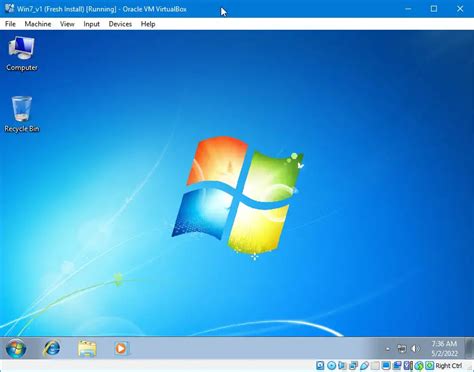Screen dimensions: 474x372
Task: Close the VirtualBox VM window
Action: pyautogui.click(x=460, y=9)
